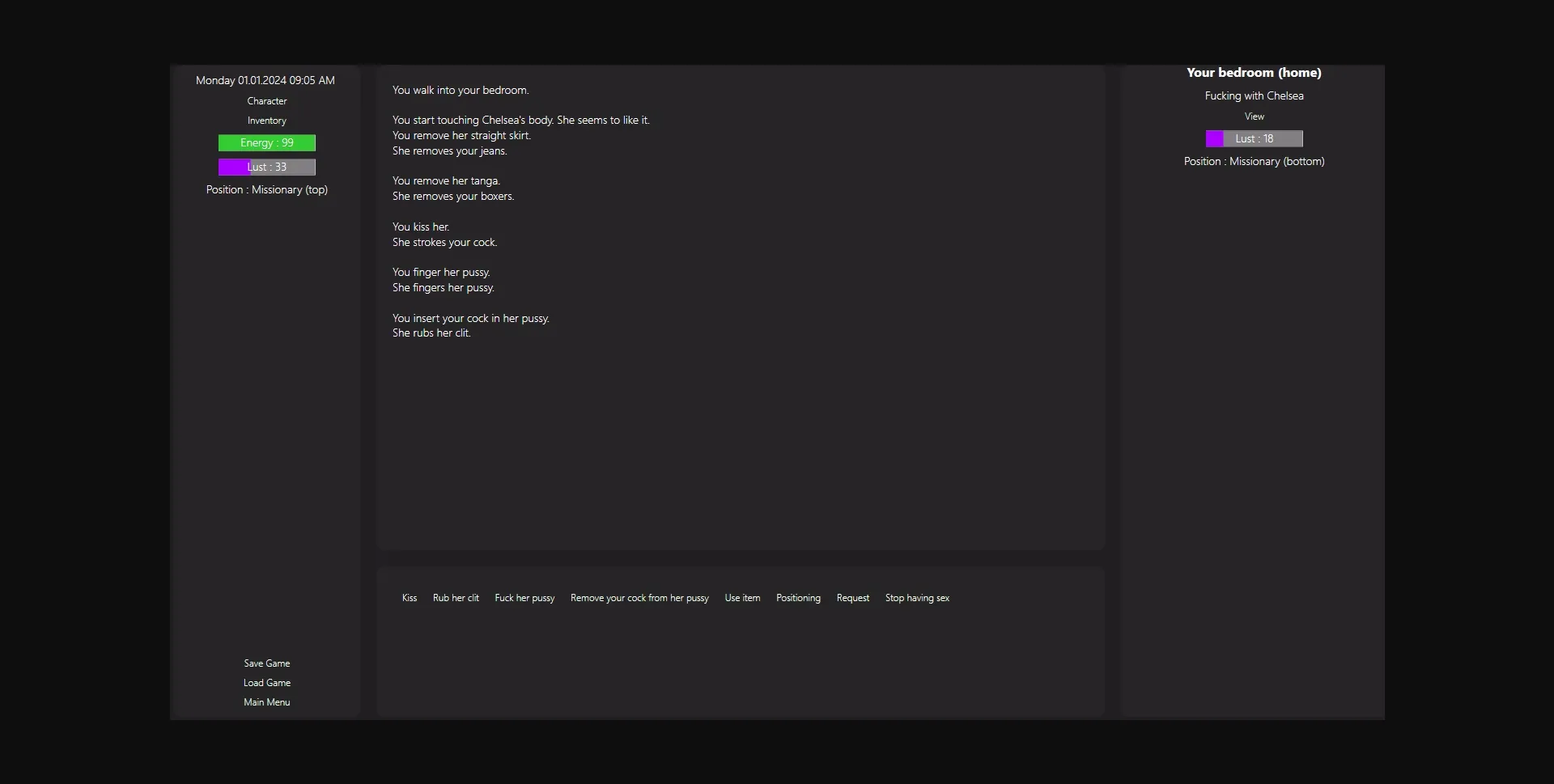Click View under Chelsea's name
The image size is (1554, 784).
coord(1254,117)
